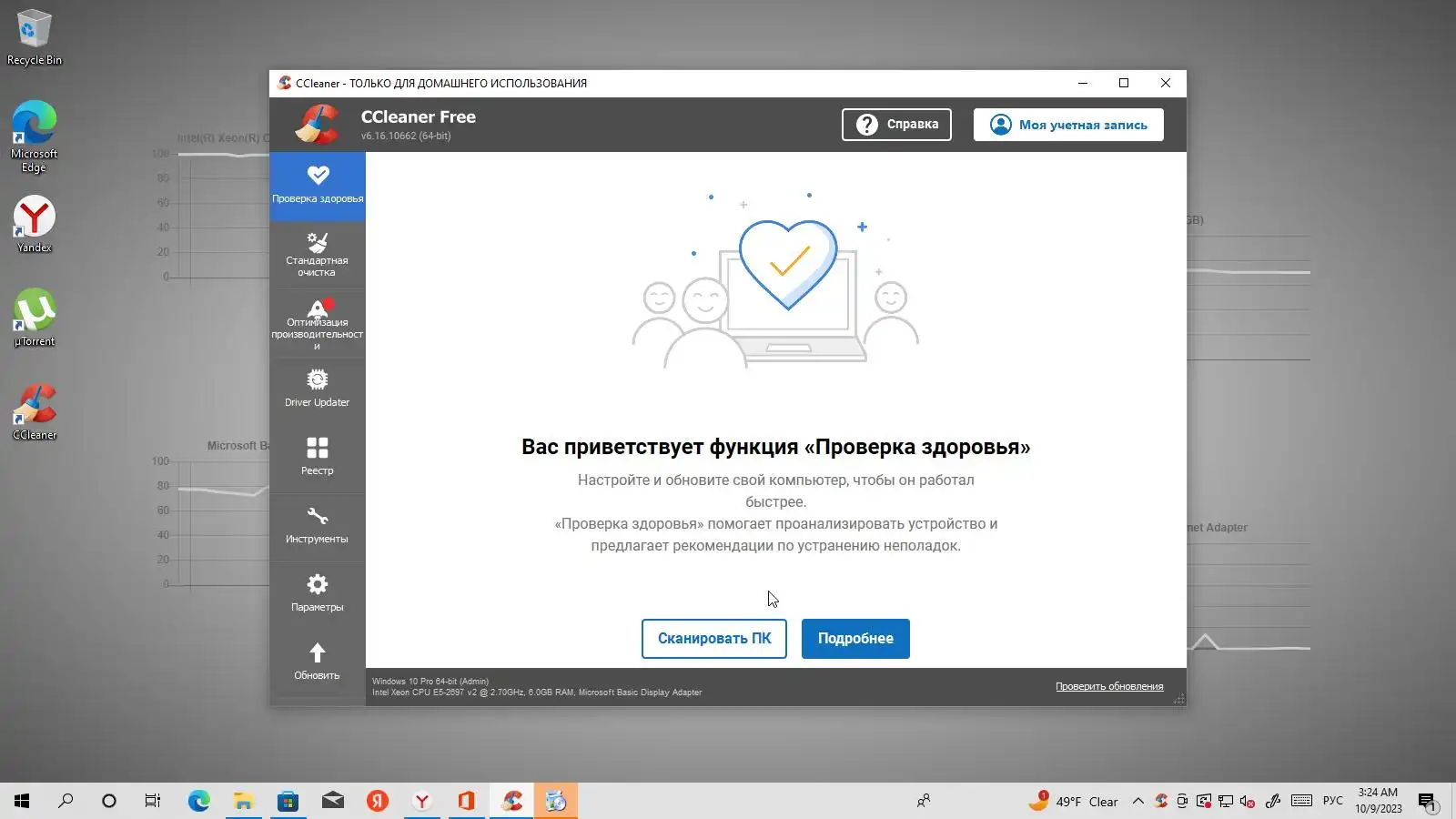Open the Meet Now tray icon

point(1182,802)
